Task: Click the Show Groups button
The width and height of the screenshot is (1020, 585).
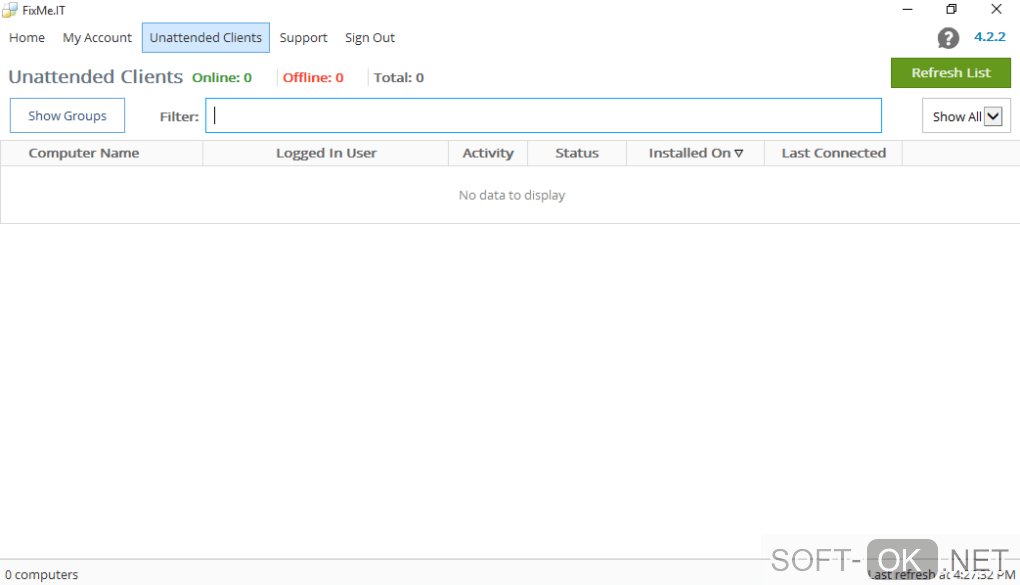Action: point(67,116)
